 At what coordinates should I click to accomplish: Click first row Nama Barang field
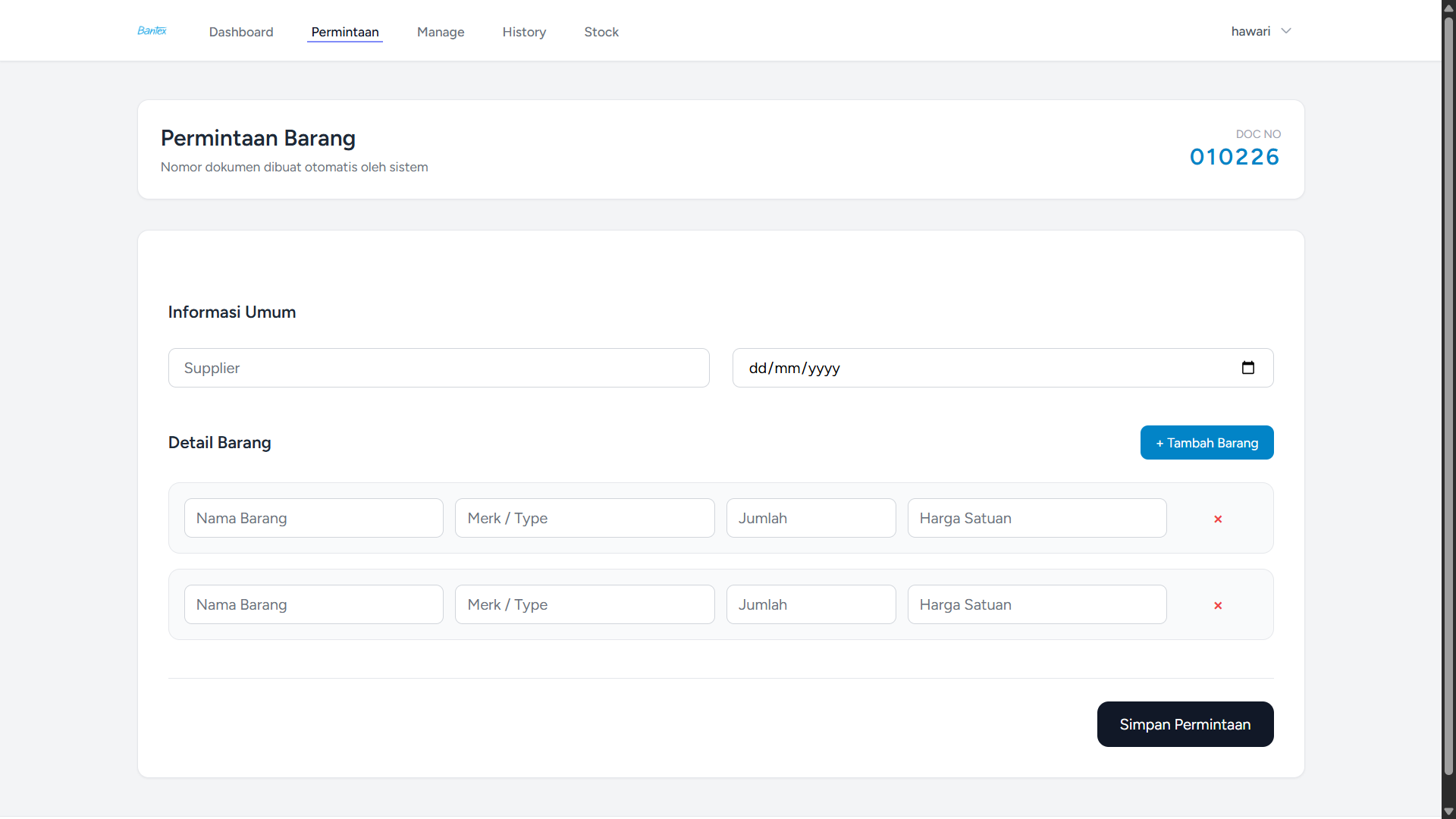tap(314, 518)
